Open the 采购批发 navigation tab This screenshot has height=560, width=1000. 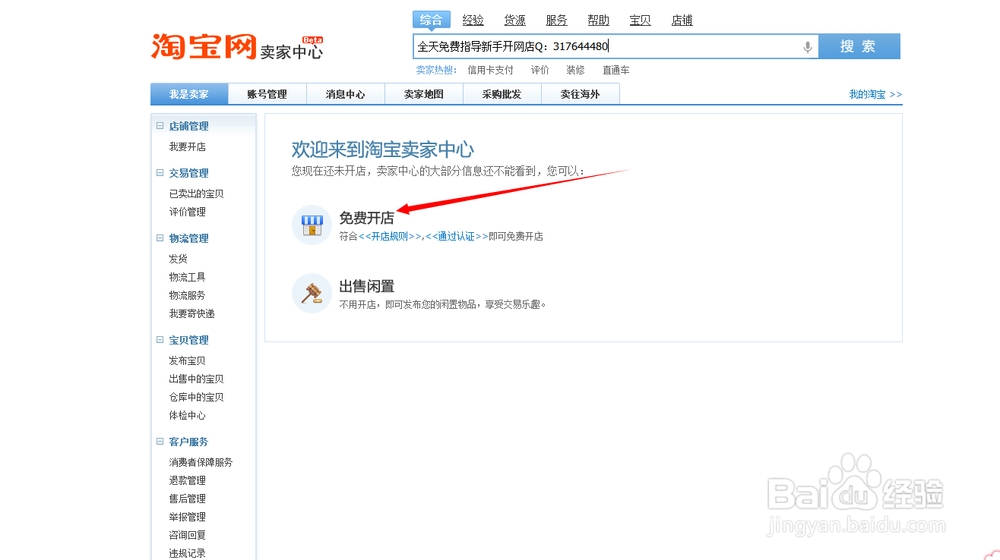pos(502,94)
